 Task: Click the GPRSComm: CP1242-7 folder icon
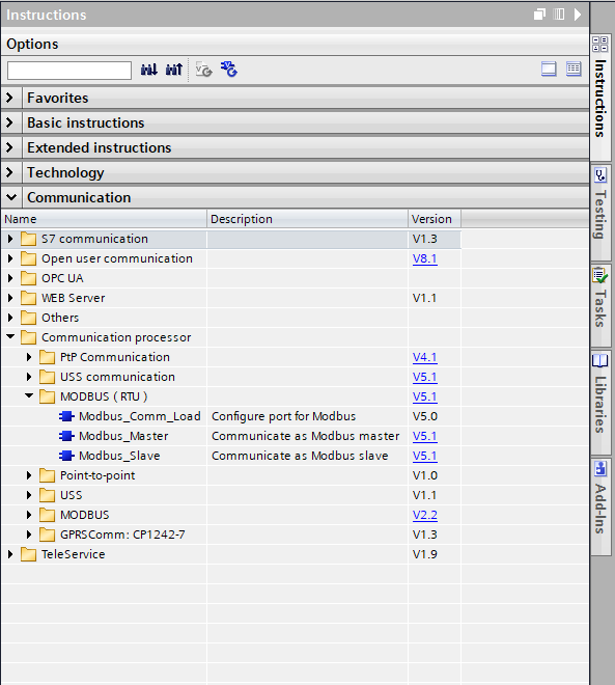[47, 535]
